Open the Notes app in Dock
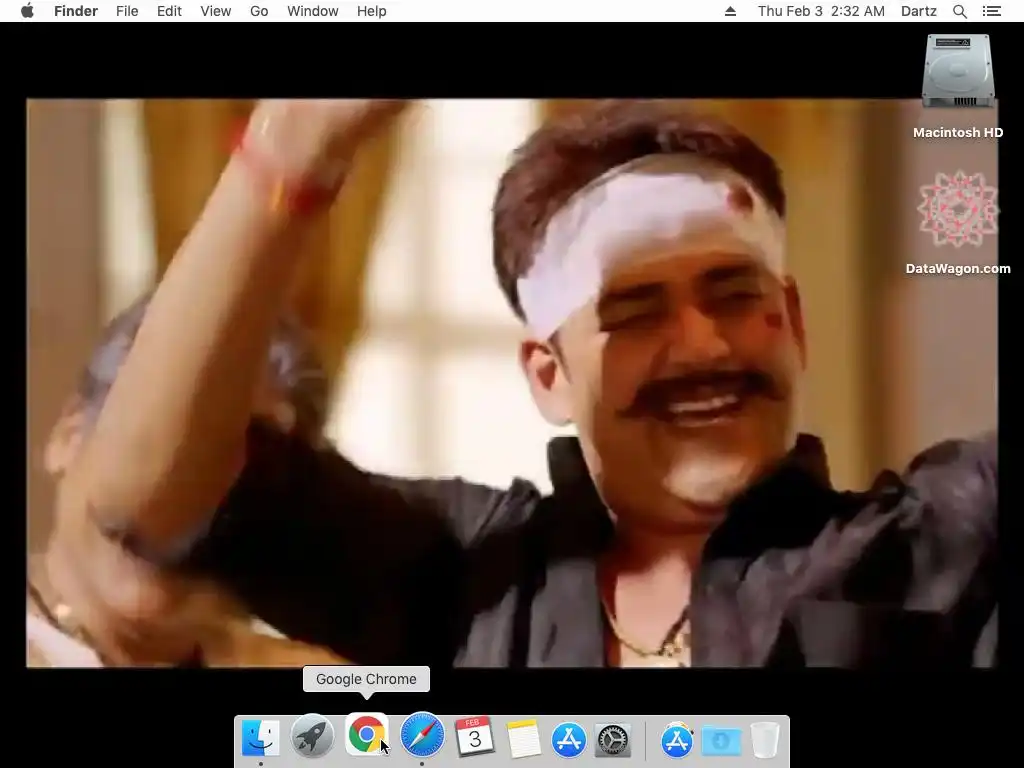The width and height of the screenshot is (1024, 768). tap(524, 739)
